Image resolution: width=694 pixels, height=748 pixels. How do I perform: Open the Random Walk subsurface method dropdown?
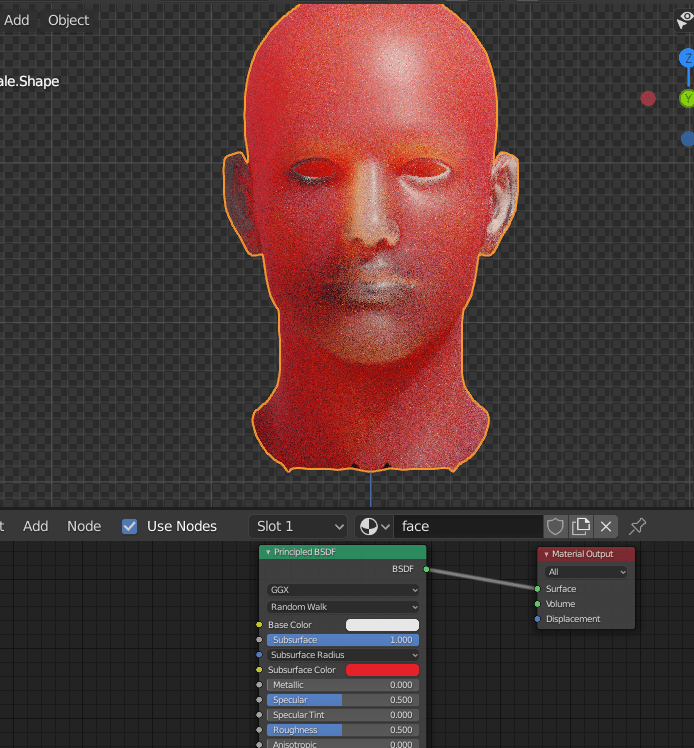pos(343,607)
